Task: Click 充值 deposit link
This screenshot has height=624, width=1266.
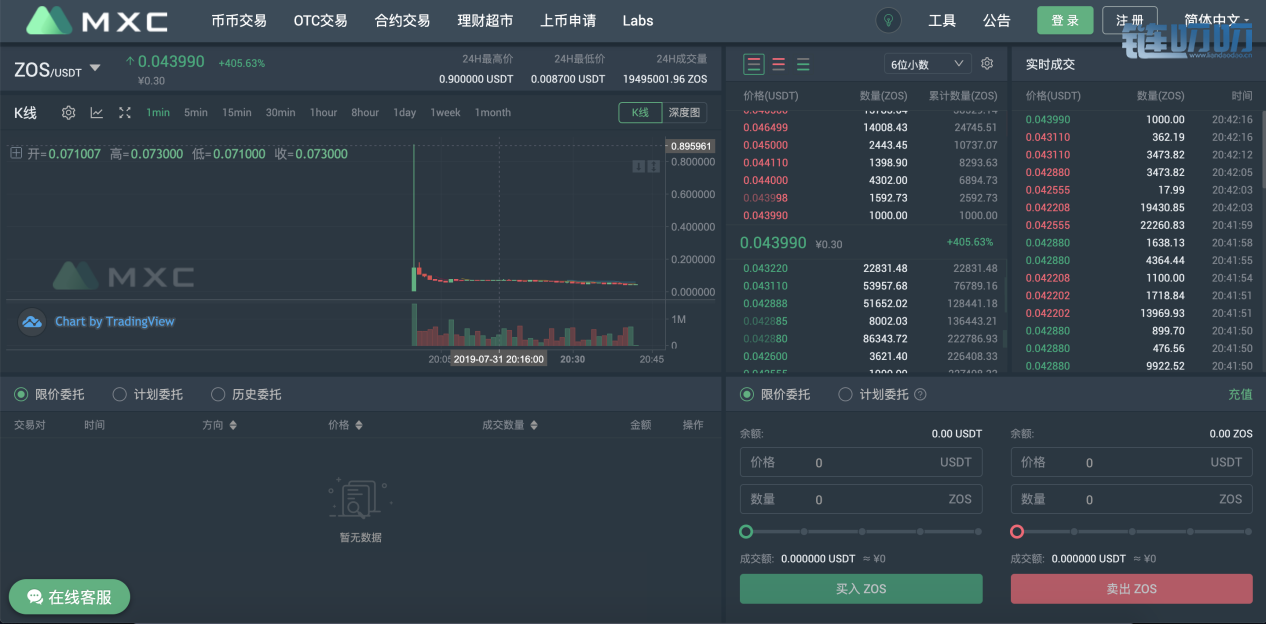Action: click(1240, 395)
